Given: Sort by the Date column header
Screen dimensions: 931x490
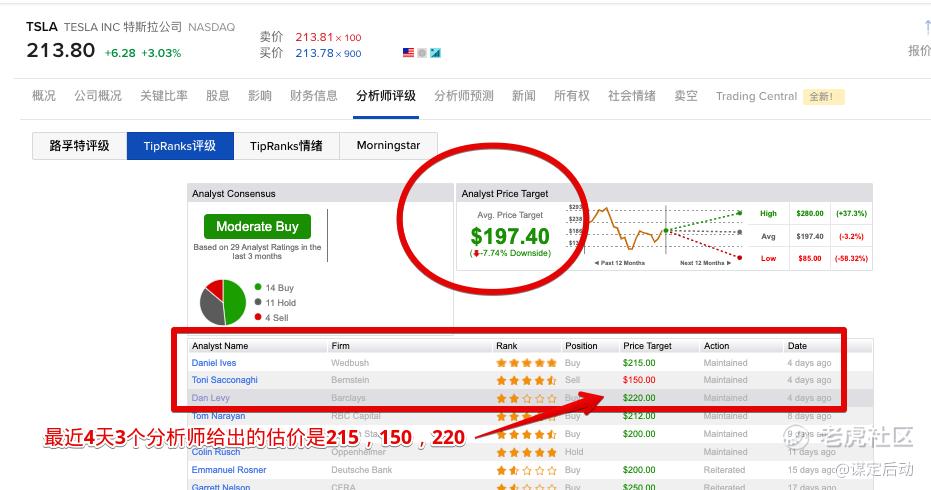Looking at the screenshot, I should (797, 346).
